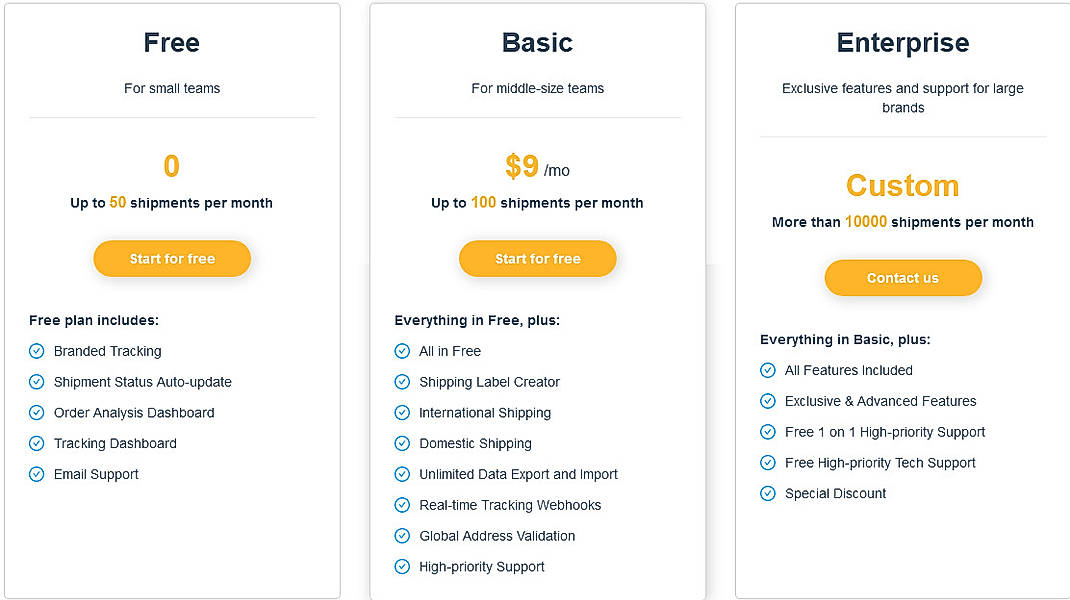The height and width of the screenshot is (600, 1070).
Task: Click the check beside Order Analysis Dashboard
Action: click(x=36, y=412)
